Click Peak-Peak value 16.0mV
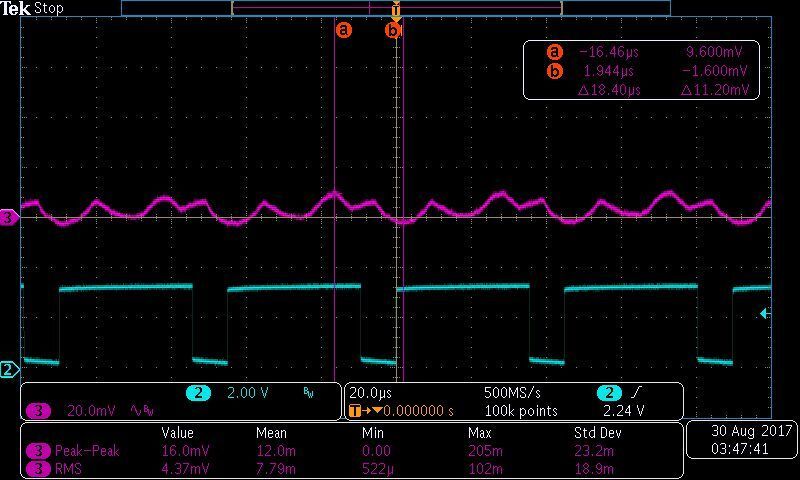The width and height of the screenshot is (800, 480). click(x=185, y=451)
